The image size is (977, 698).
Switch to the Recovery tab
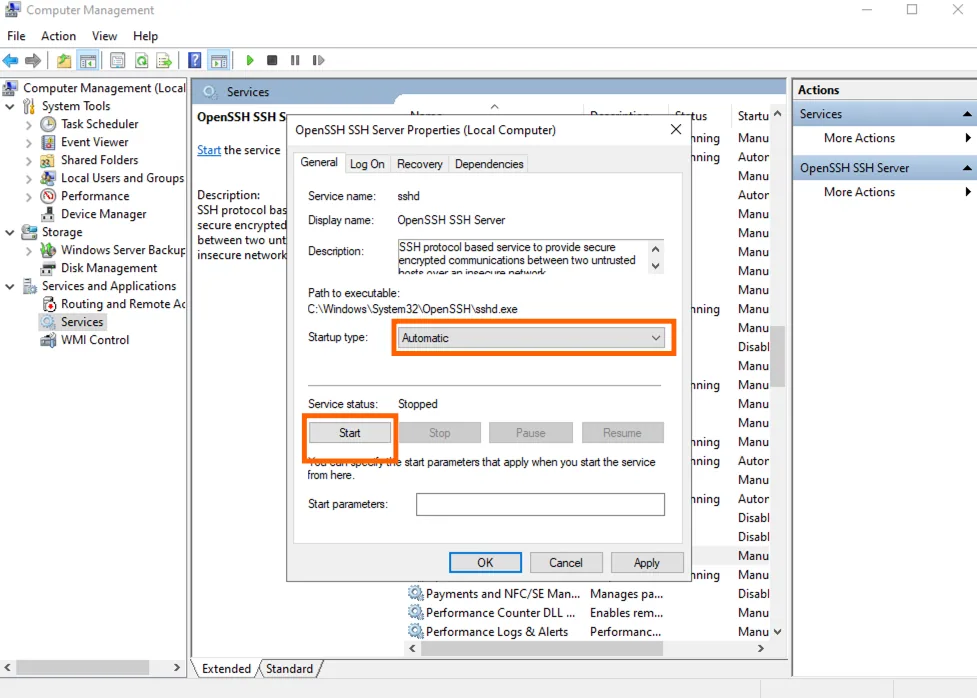419,164
